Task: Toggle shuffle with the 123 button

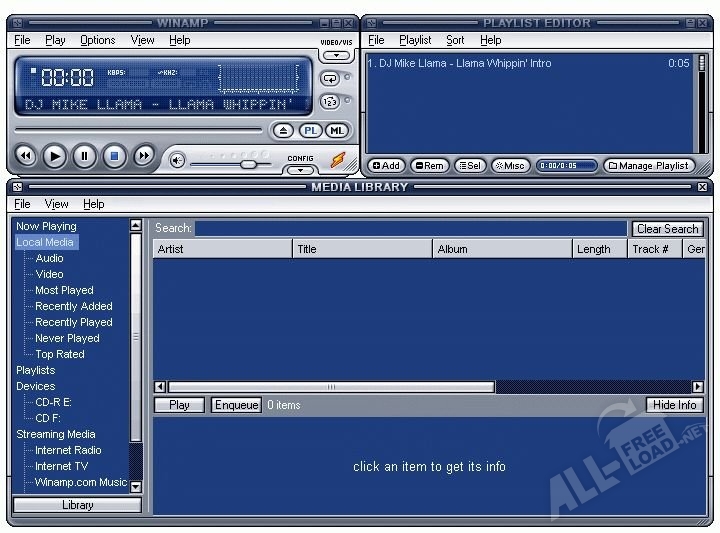Action: 330,101
